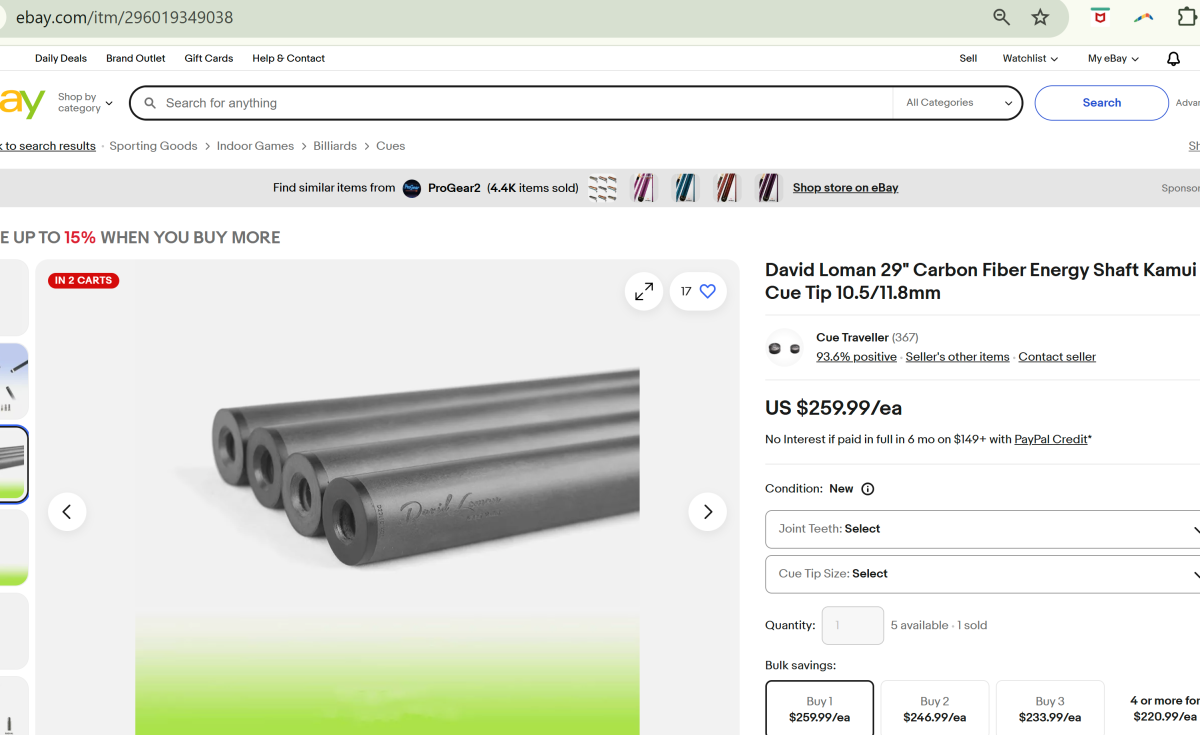Screen dimensions: 1200x735
Task: Click the colorful arc extension icon
Action: pyautogui.click(x=1144, y=17)
